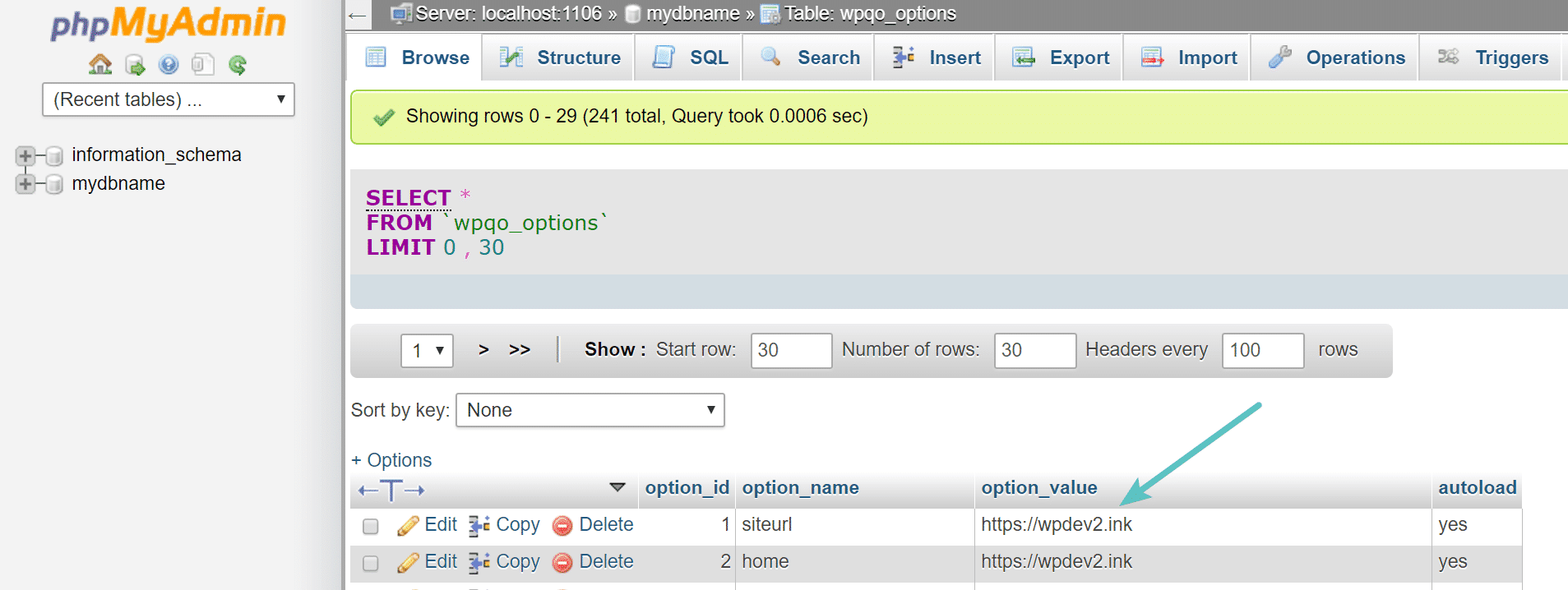Click the collapse sidebar arrow icon
1568x590 pixels.
[x=357, y=15]
